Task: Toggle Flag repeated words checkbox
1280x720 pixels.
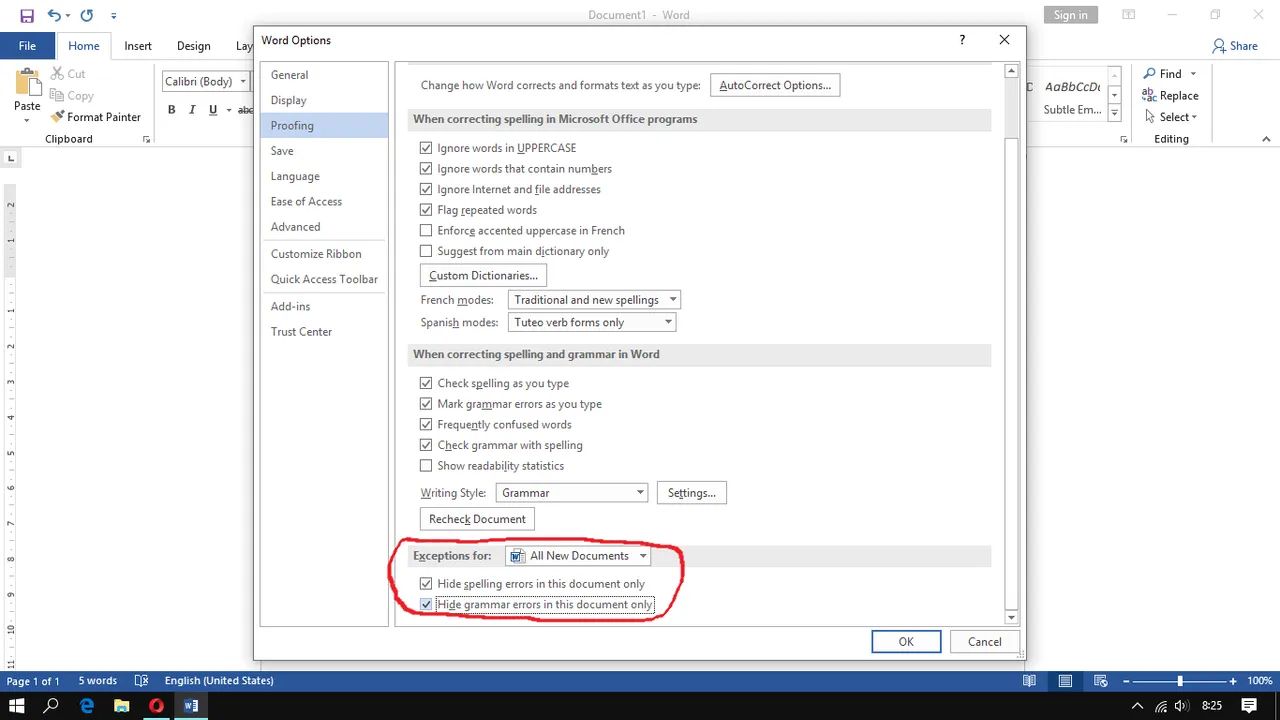Action: tap(426, 210)
